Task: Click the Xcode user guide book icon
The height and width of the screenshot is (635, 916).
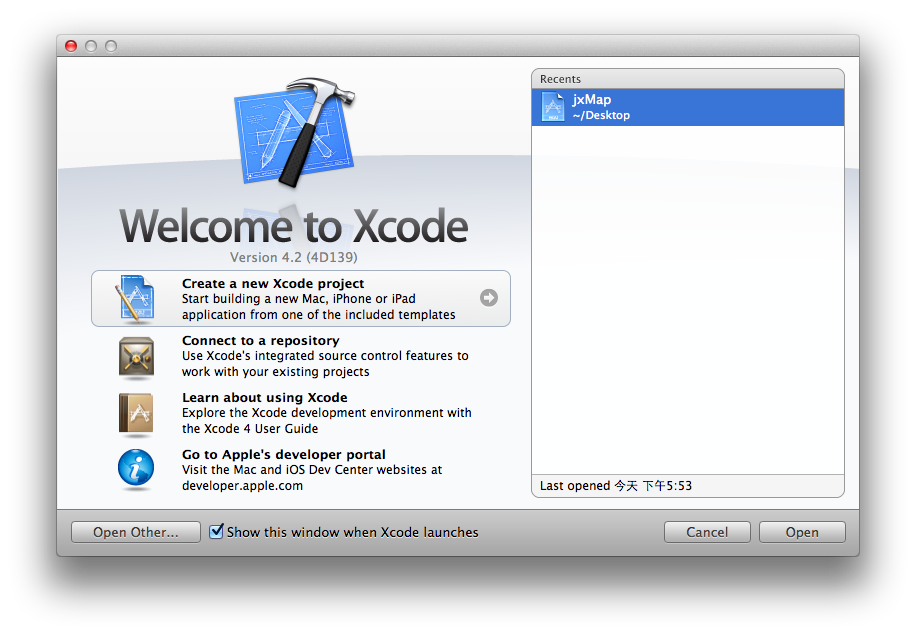Action: pyautogui.click(x=136, y=414)
